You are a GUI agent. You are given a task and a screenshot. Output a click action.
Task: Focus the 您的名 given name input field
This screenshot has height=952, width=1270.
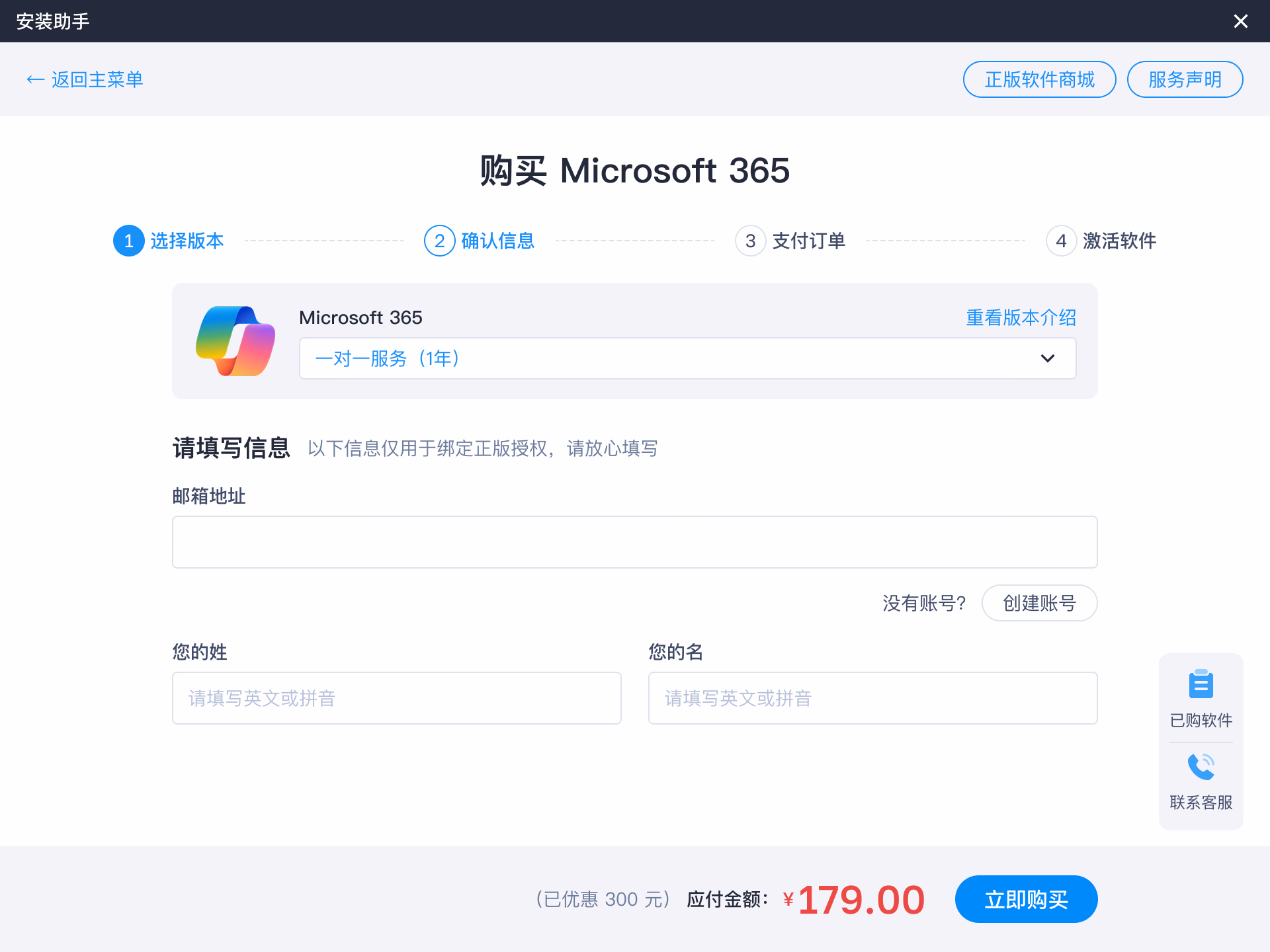pos(873,698)
